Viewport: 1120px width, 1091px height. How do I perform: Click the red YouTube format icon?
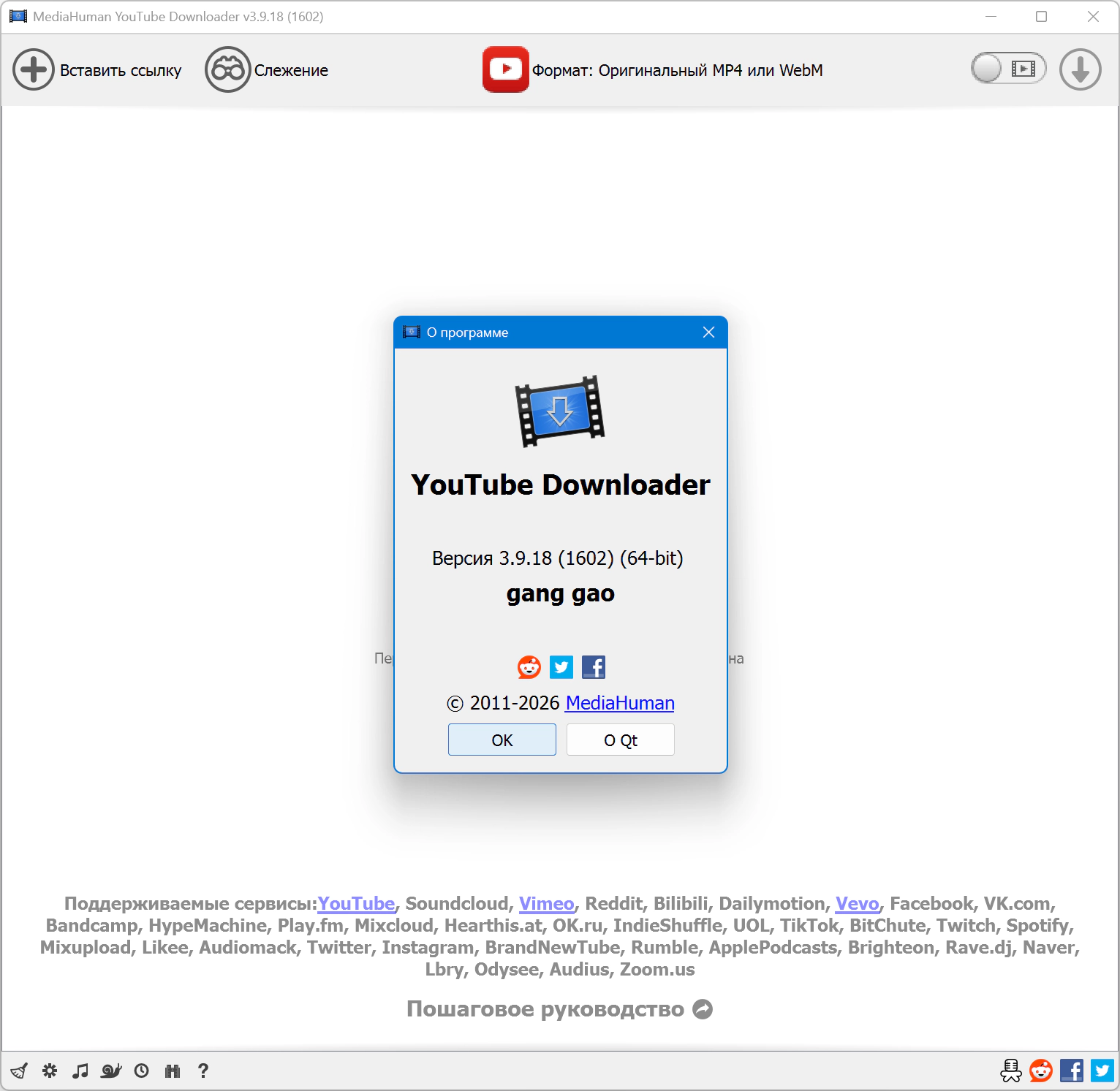(505, 69)
